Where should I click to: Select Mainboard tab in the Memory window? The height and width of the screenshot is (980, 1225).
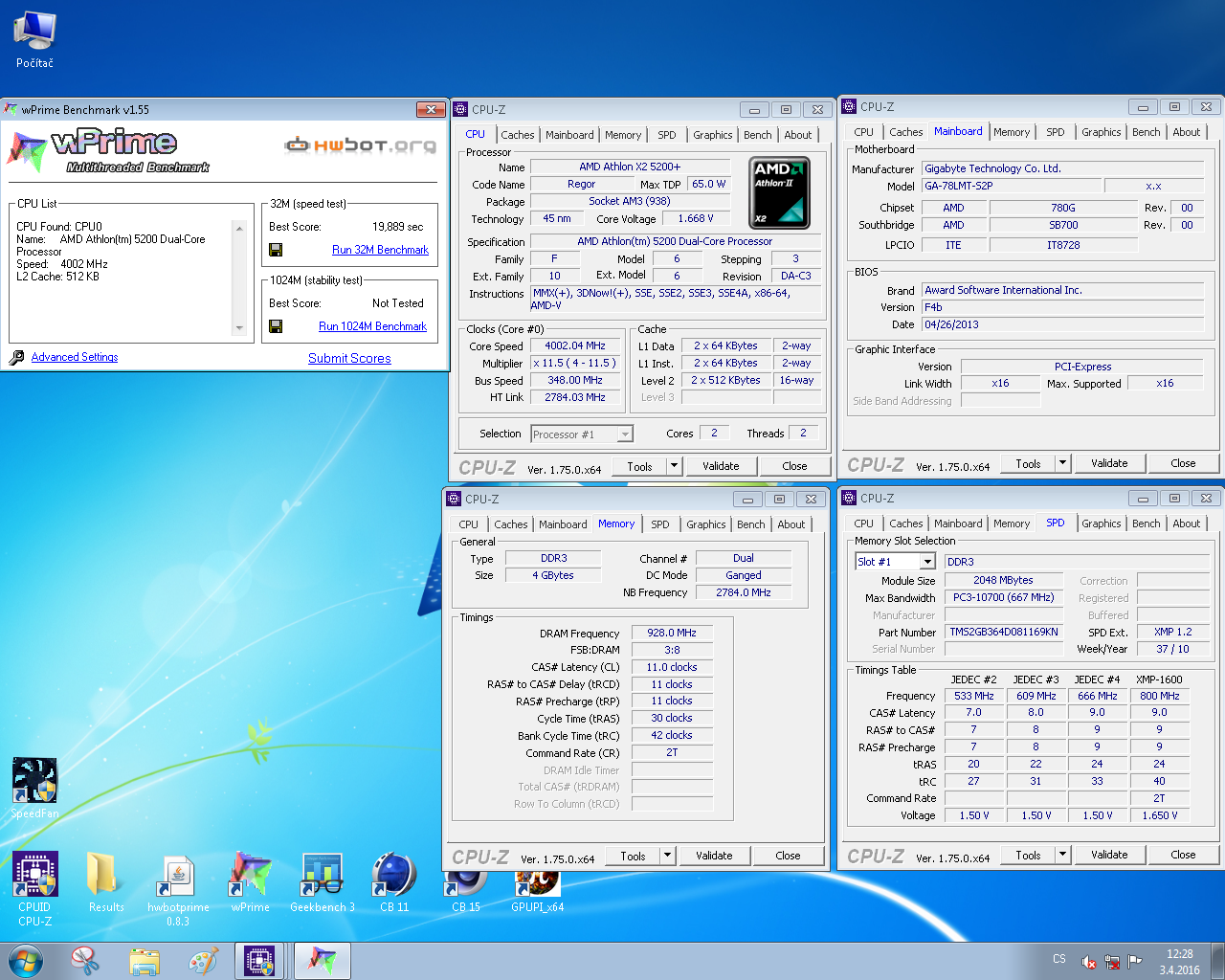tap(563, 524)
